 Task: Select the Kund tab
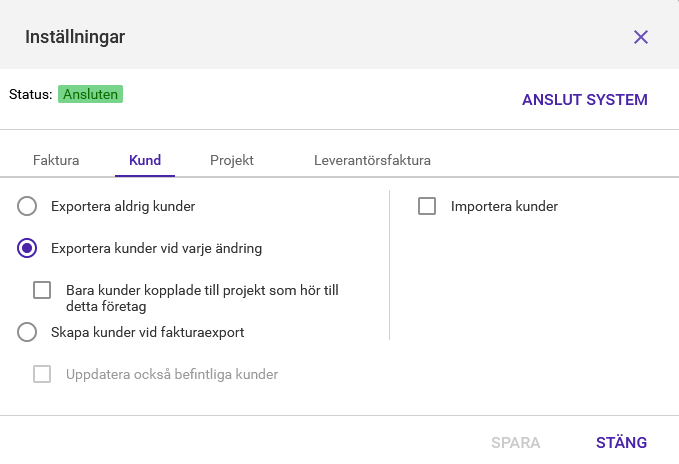pos(145,160)
